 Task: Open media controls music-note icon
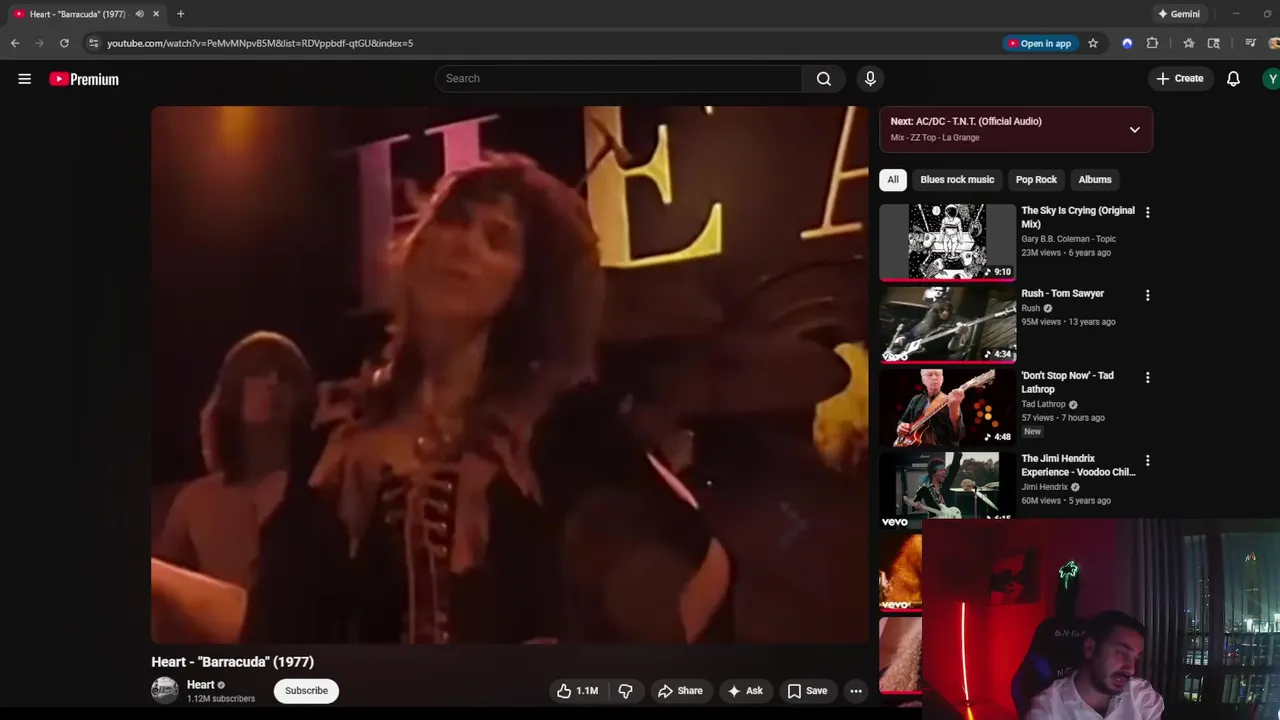tap(1250, 43)
